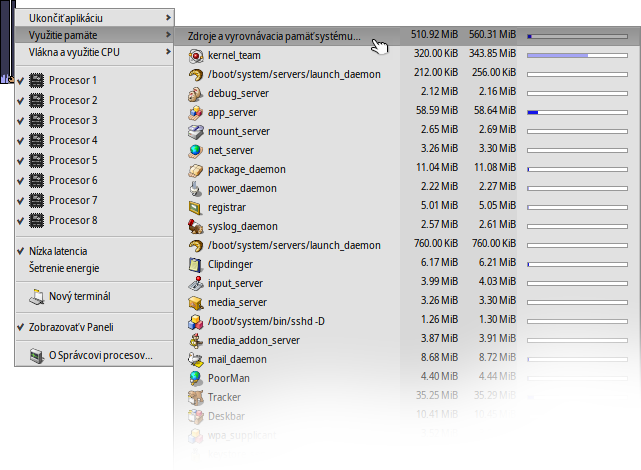641x470 pixels.
Task: Click the power_daemon icon
Action: click(x=196, y=188)
